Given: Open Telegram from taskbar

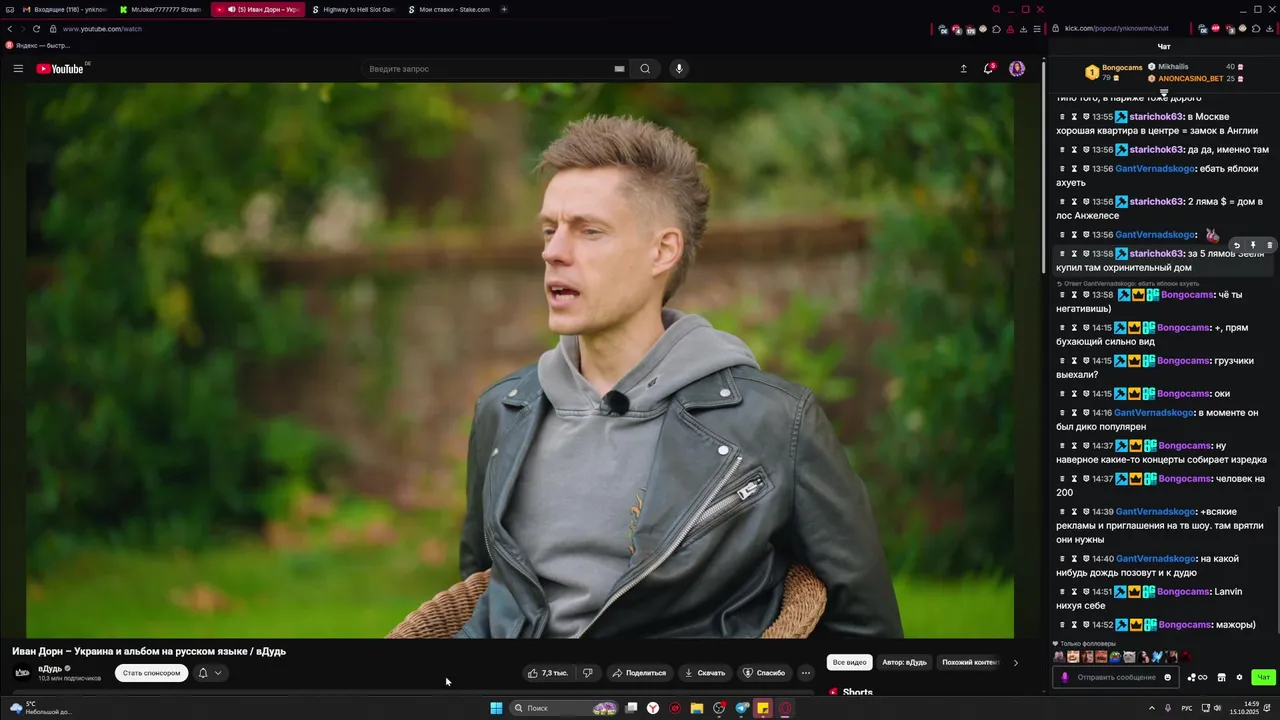Looking at the screenshot, I should pos(741,708).
